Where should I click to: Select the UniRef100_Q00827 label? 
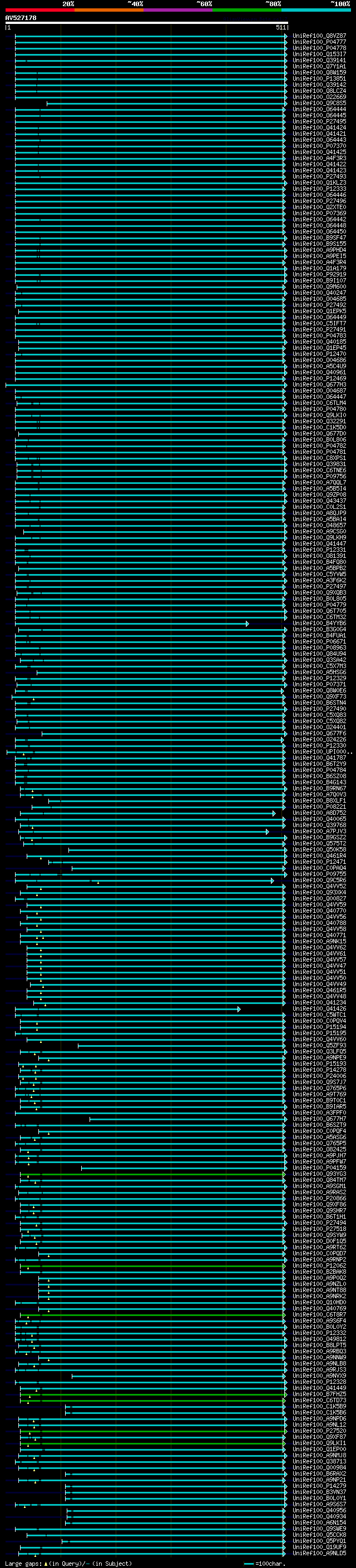tap(319, 898)
